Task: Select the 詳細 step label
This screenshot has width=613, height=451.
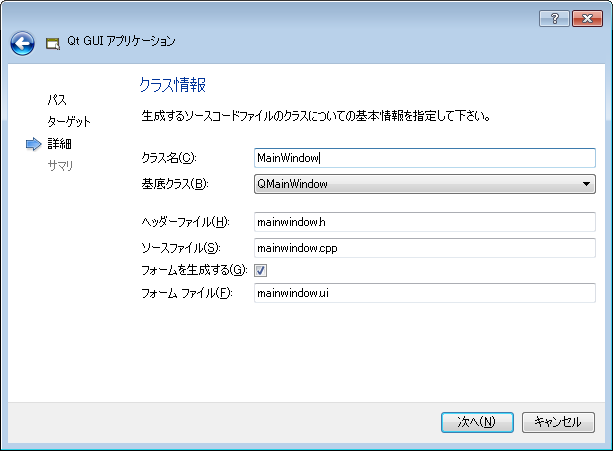Action: coord(59,144)
